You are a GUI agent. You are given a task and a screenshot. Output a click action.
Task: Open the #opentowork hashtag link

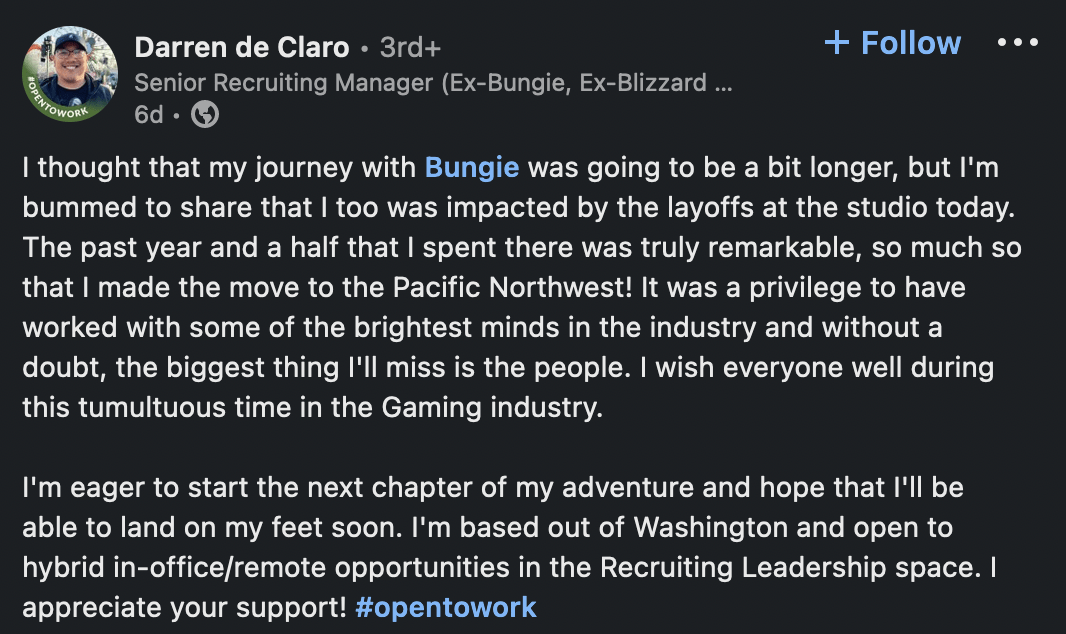click(x=446, y=607)
